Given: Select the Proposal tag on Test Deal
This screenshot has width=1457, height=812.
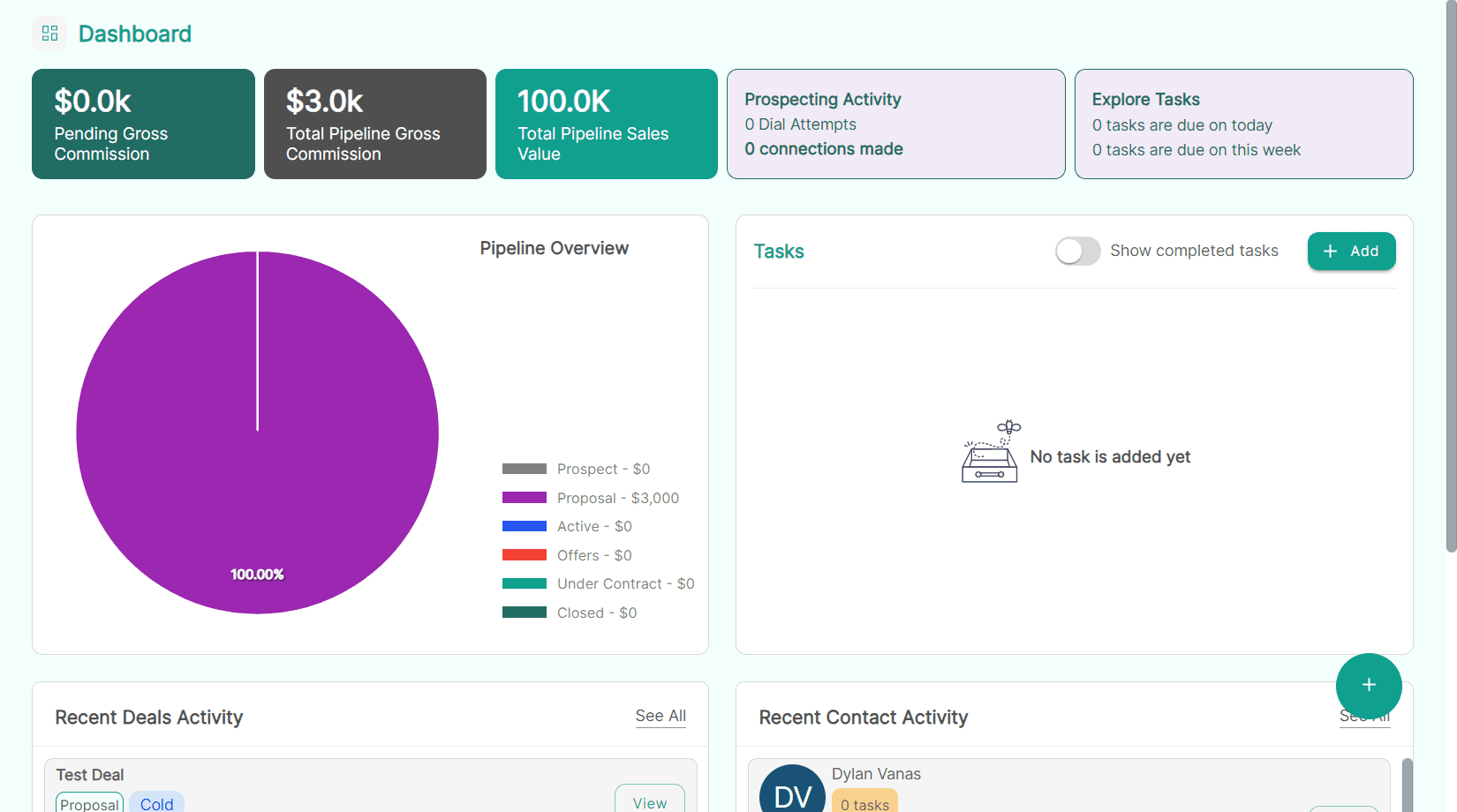Looking at the screenshot, I should tap(89, 803).
